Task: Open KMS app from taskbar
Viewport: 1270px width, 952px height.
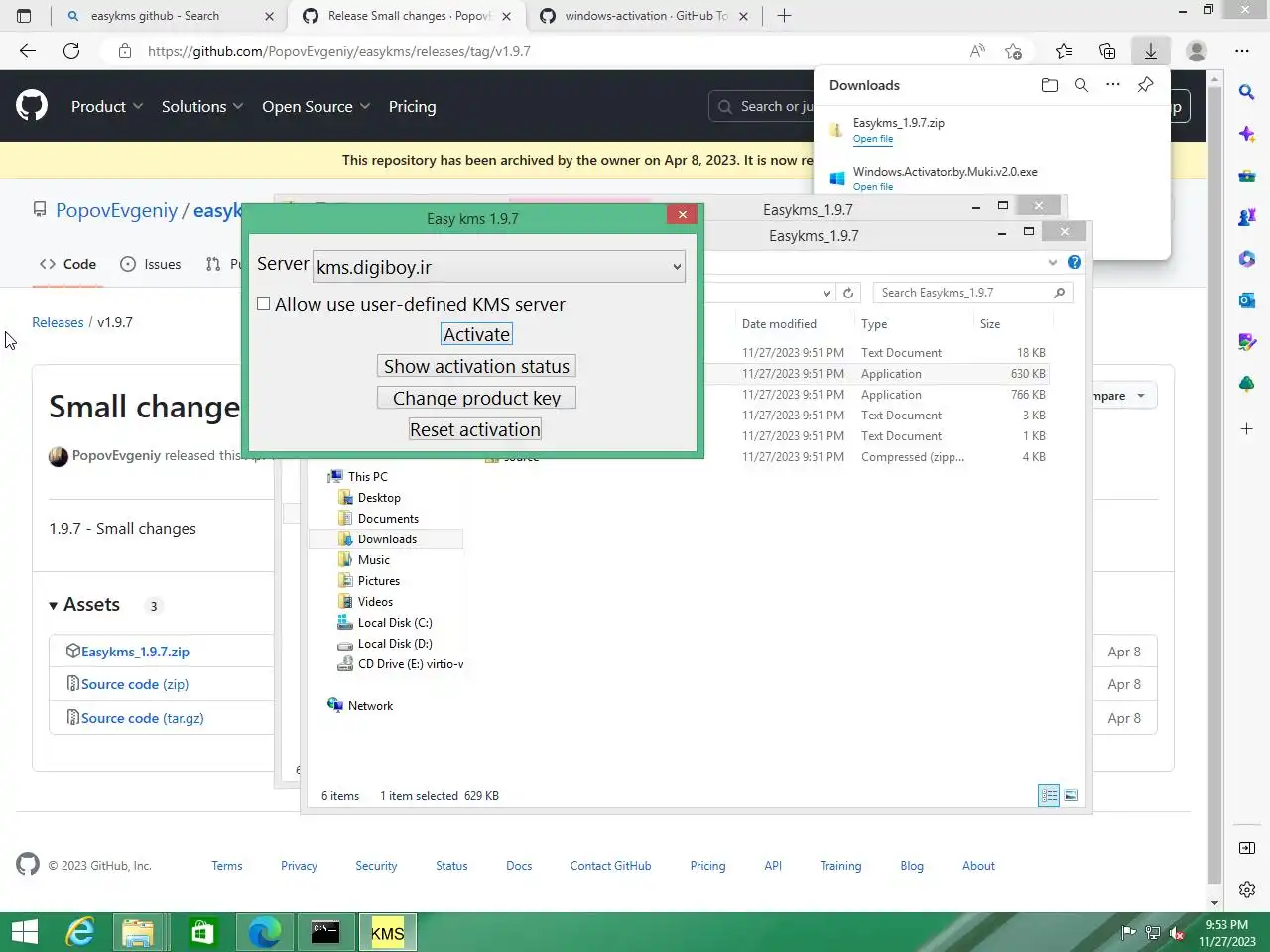Action: click(x=387, y=932)
